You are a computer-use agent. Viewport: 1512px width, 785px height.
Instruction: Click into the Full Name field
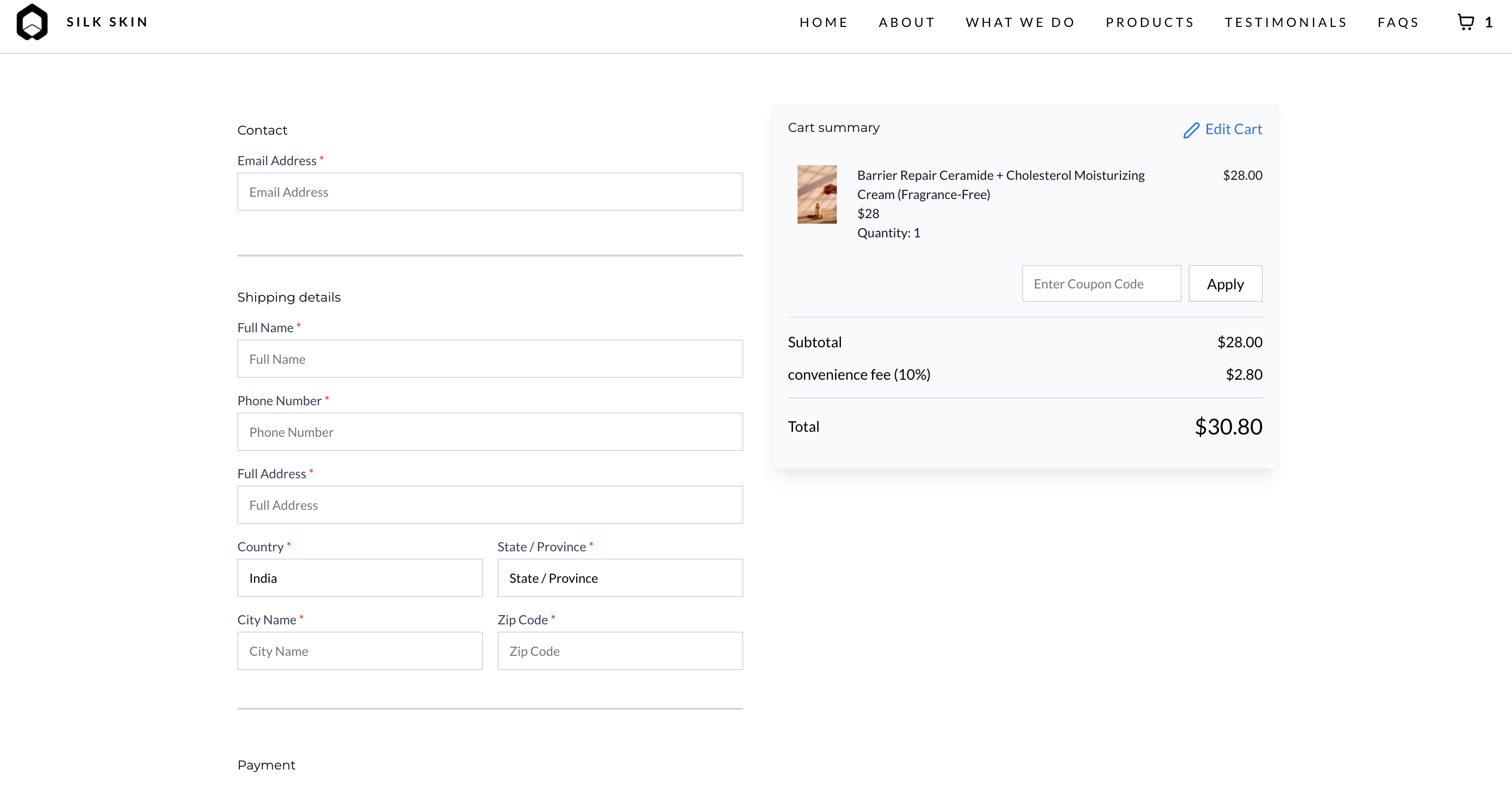pos(489,359)
